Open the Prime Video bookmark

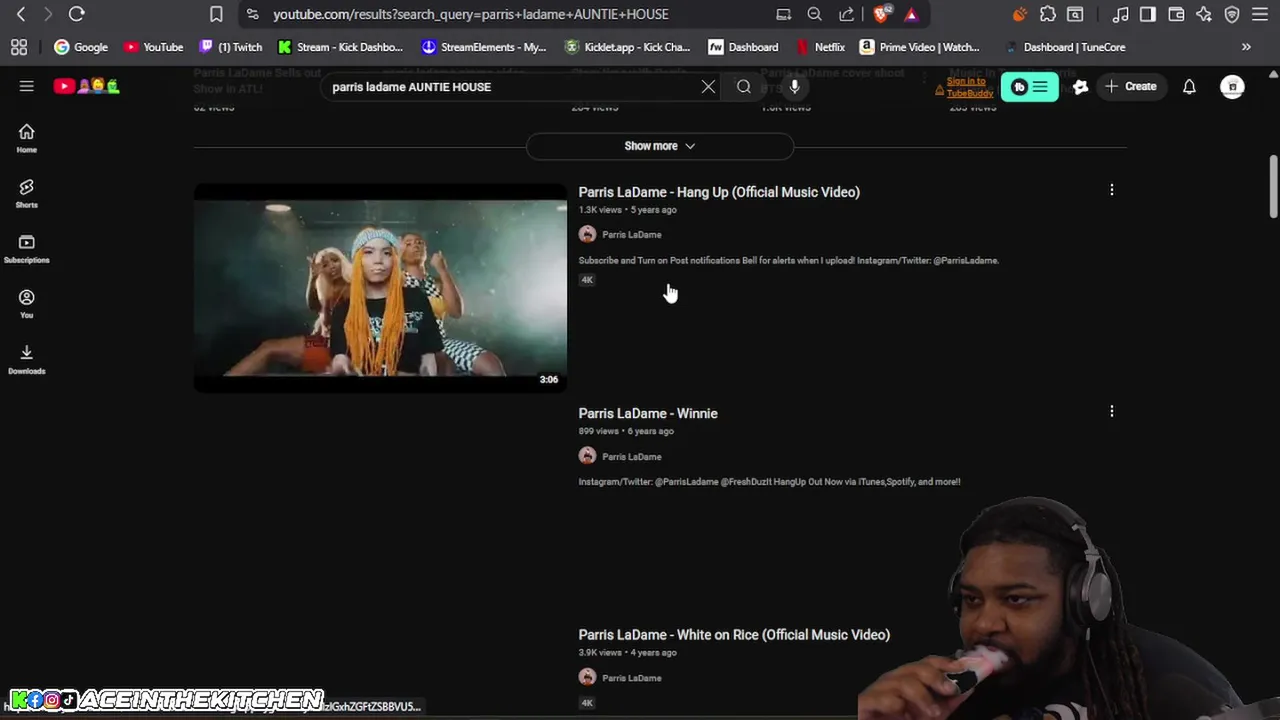[x=920, y=47]
